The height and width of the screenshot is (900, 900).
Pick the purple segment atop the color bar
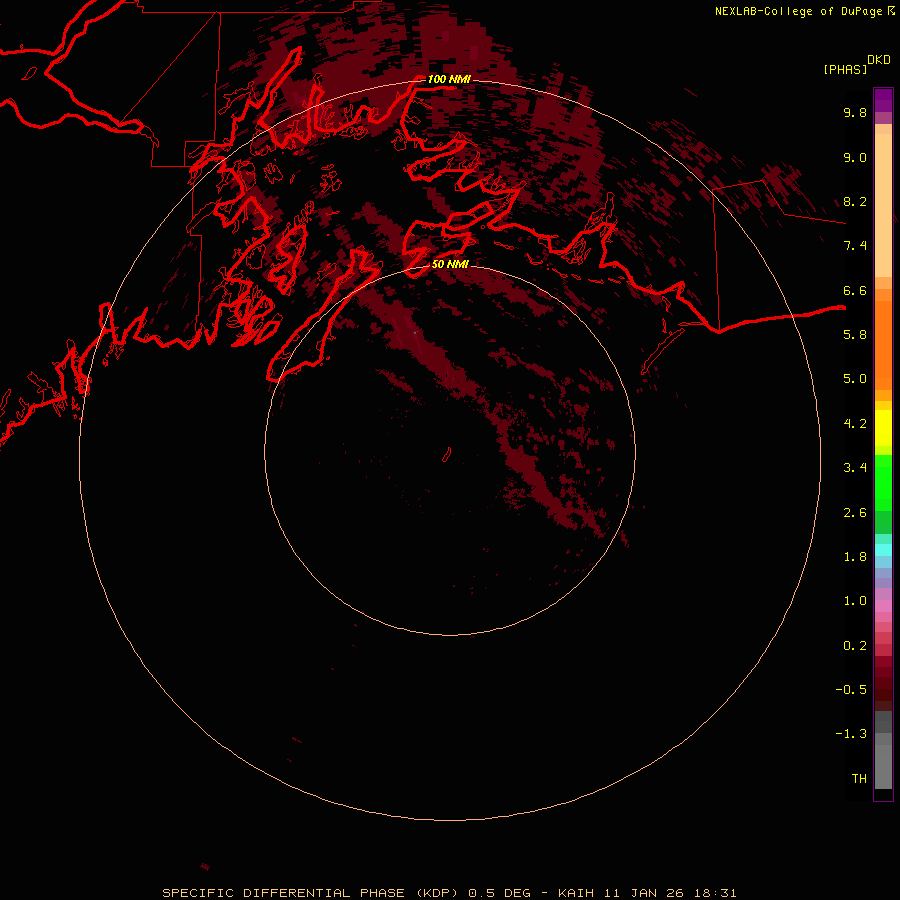point(883,100)
